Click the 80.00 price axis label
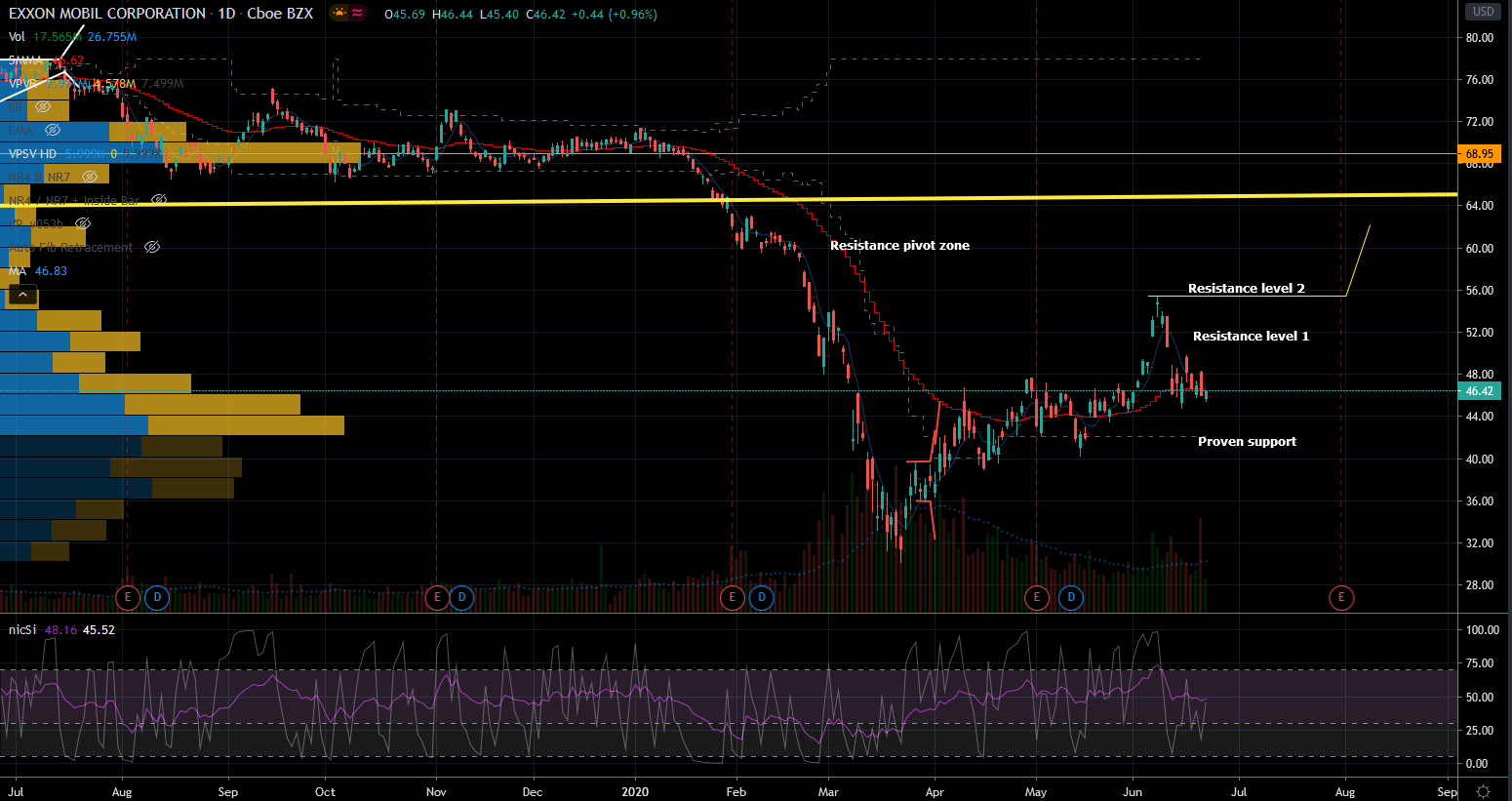Viewport: 1512px width, 801px height. [1480, 38]
